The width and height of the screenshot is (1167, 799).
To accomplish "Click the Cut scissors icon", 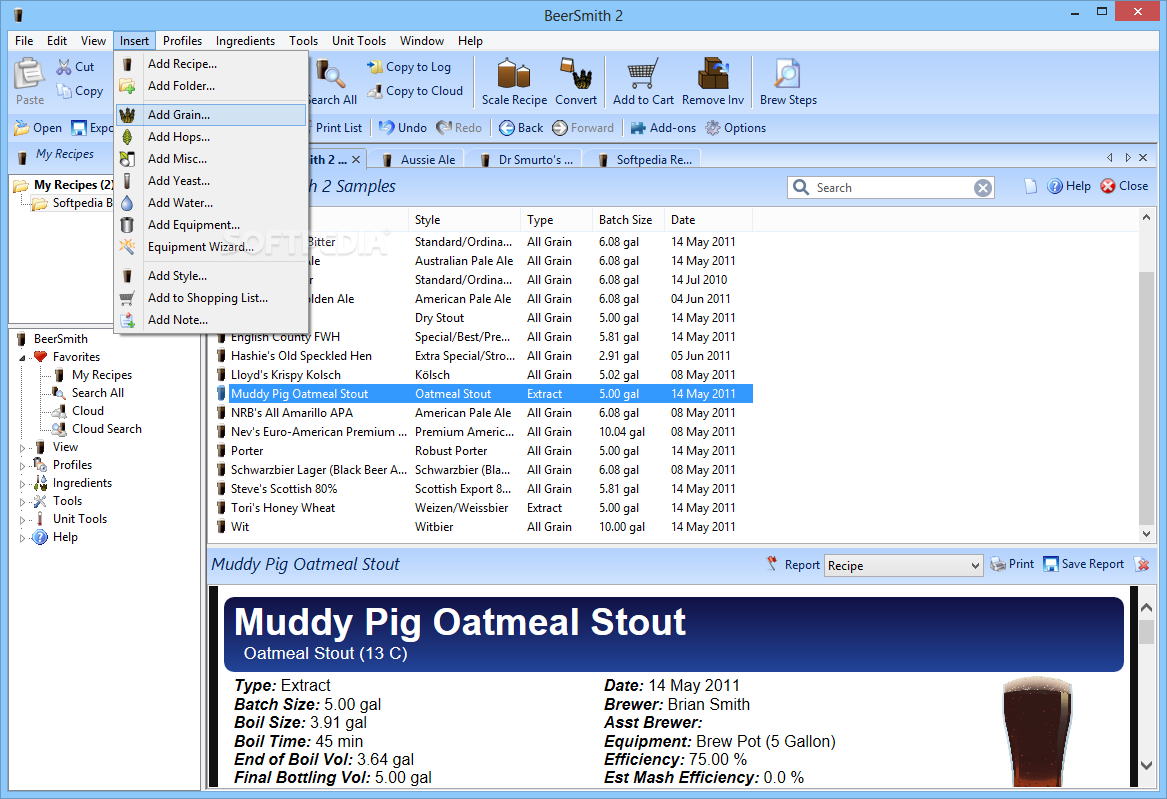I will tap(65, 67).
